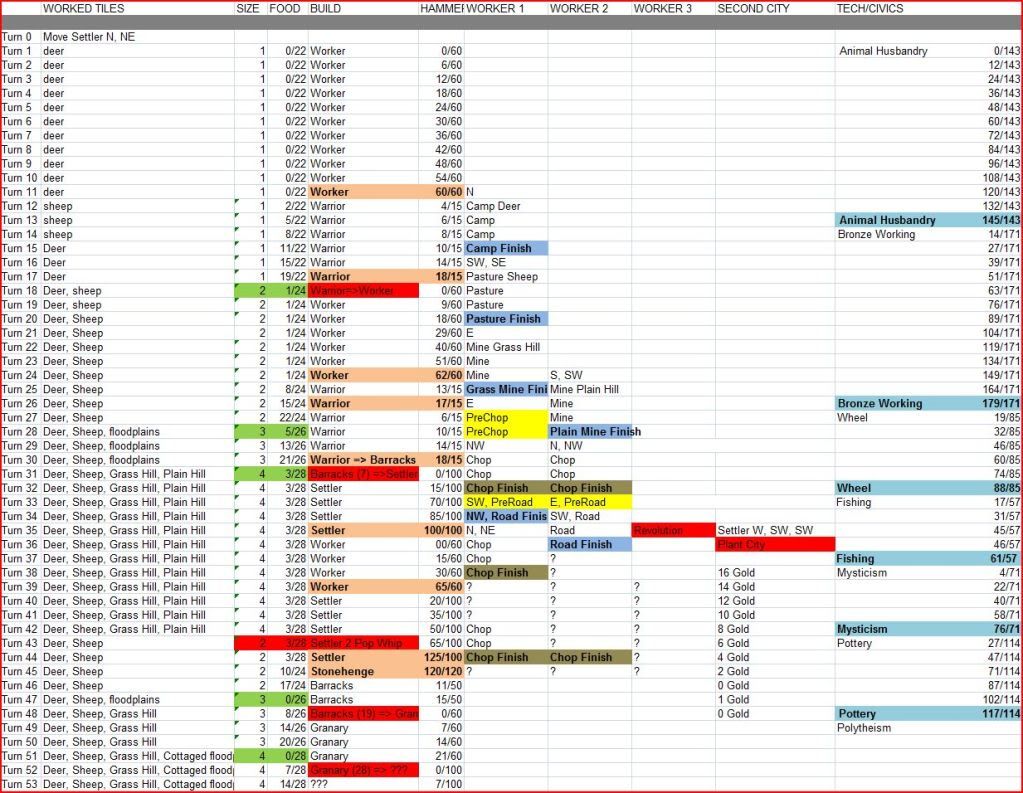1023x793 pixels.
Task: Select the red 'Warrior=>Worker' cell
Action: pyautogui.click(x=362, y=291)
